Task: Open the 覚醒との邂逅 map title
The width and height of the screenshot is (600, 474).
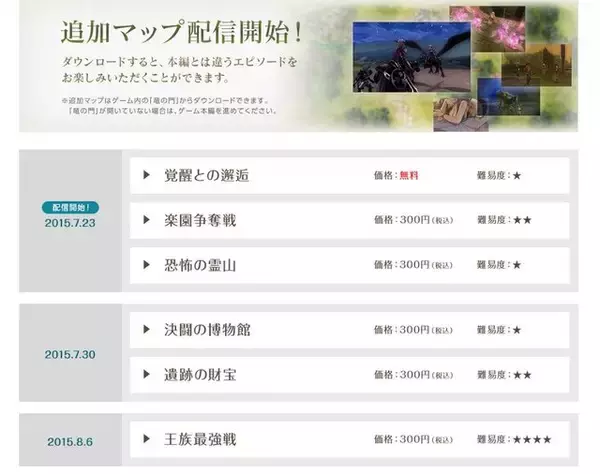Action: click(x=207, y=176)
